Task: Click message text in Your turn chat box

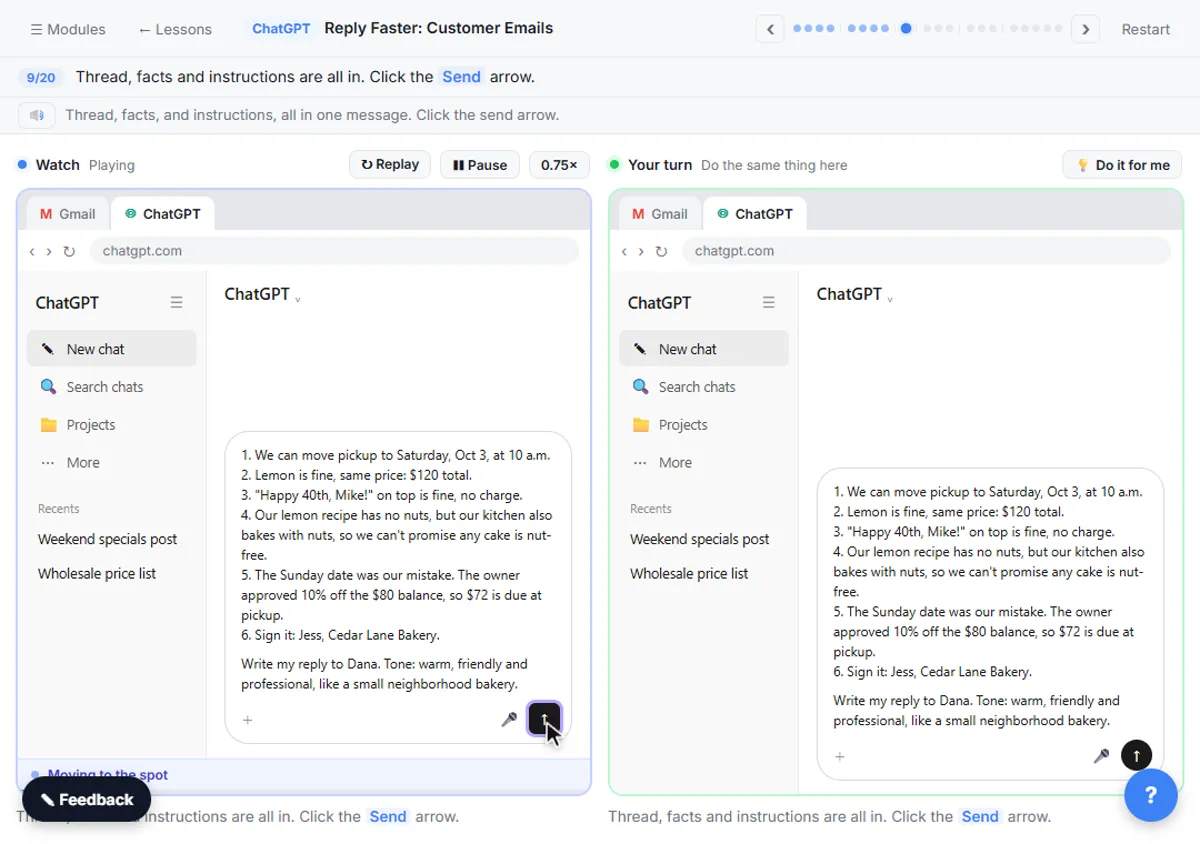Action: pos(990,606)
